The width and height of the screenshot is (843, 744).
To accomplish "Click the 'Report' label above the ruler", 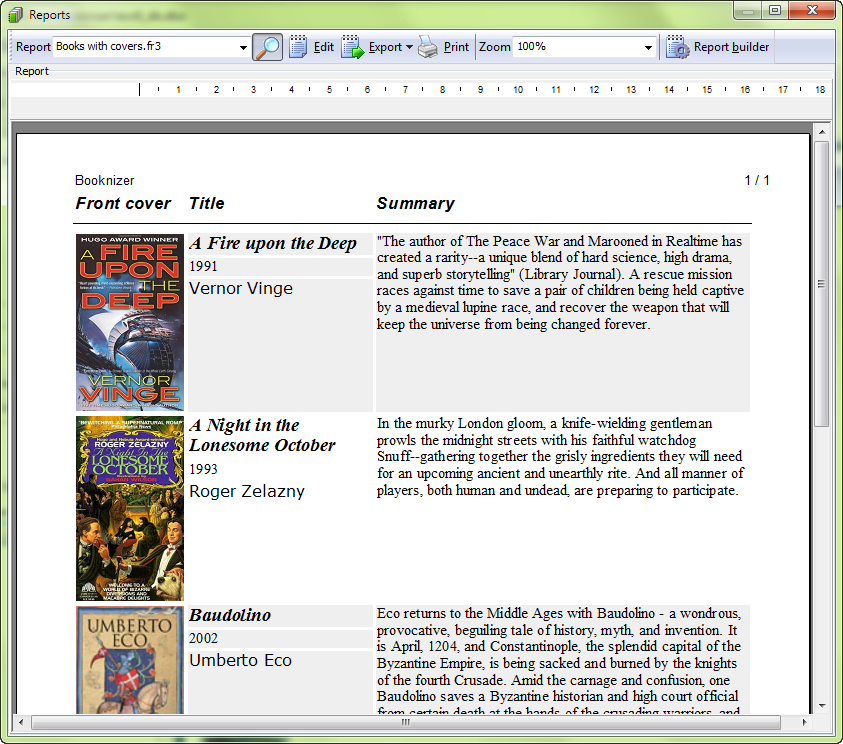I will click(x=32, y=71).
